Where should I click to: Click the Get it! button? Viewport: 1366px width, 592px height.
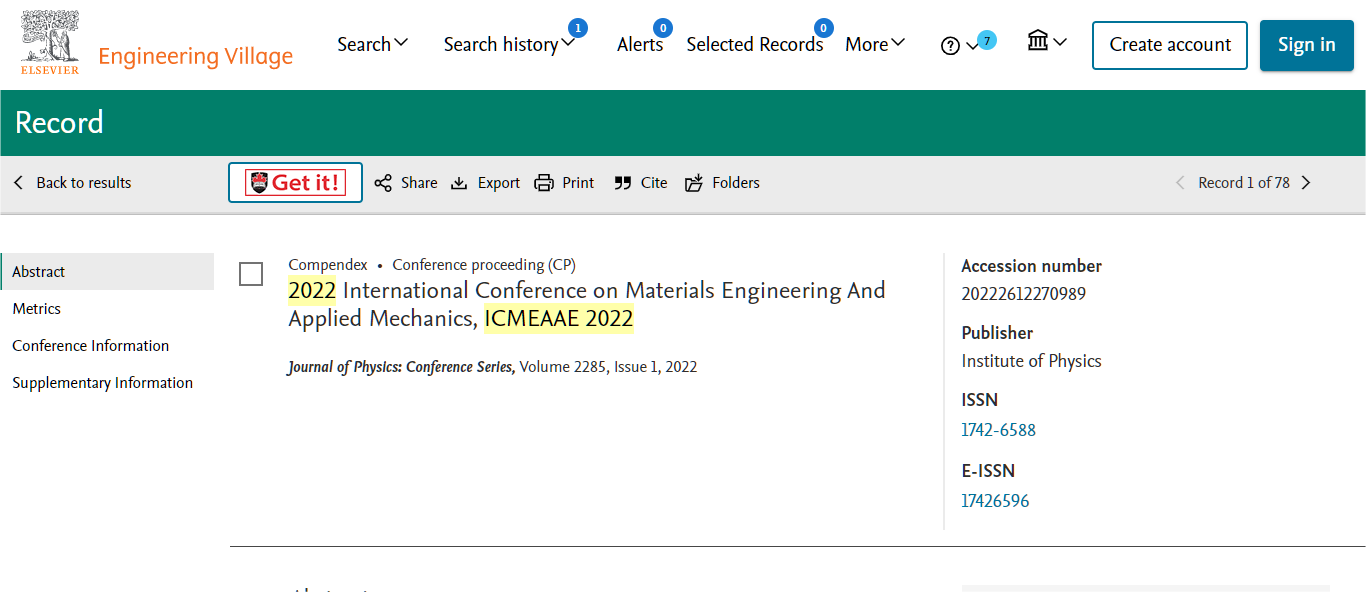(x=295, y=182)
